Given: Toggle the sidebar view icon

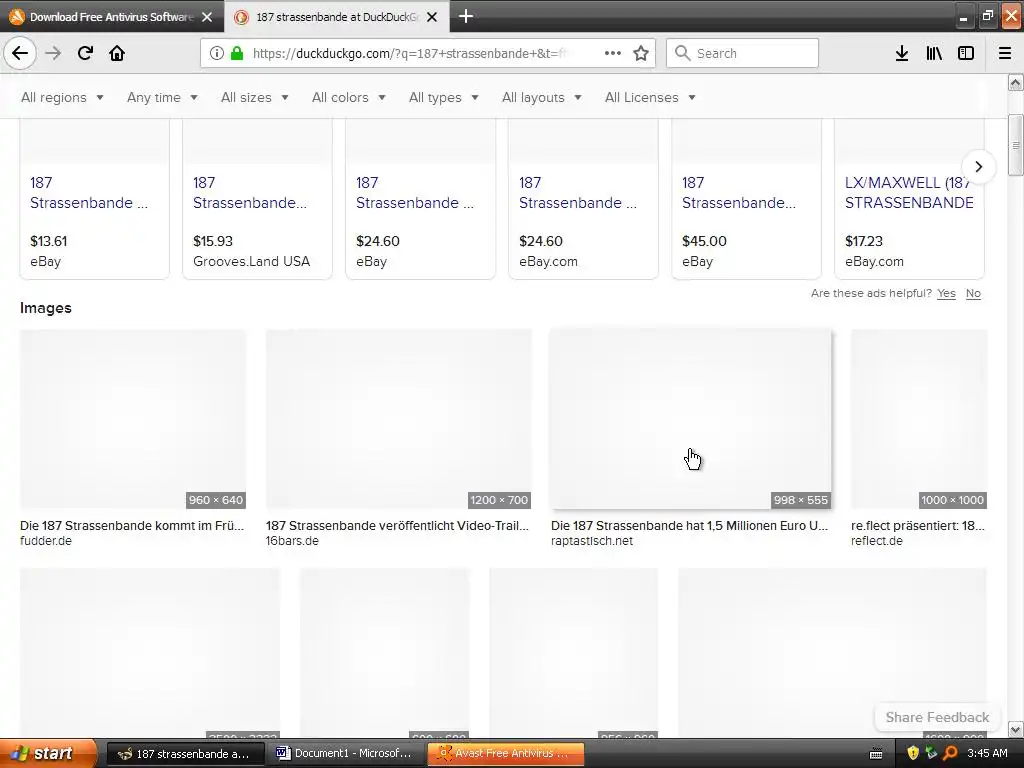Looking at the screenshot, I should click(966, 53).
